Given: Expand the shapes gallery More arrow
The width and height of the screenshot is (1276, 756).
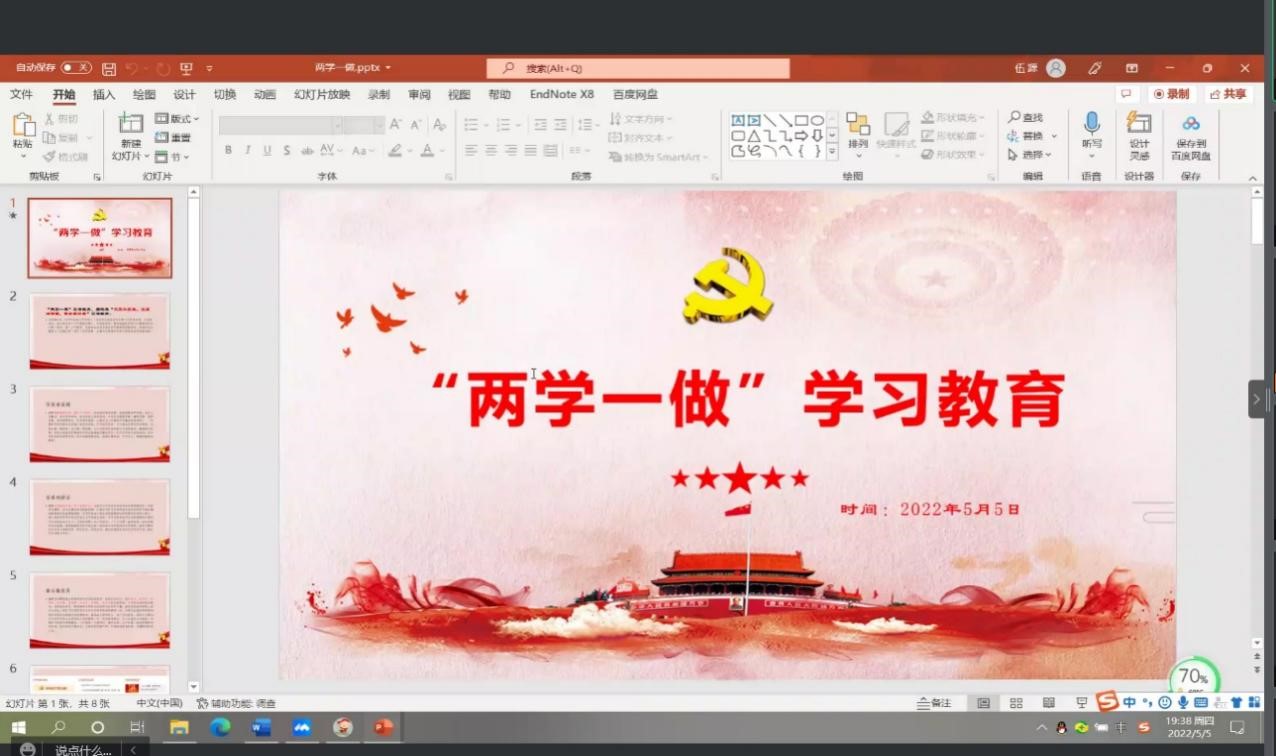Looking at the screenshot, I should [832, 151].
